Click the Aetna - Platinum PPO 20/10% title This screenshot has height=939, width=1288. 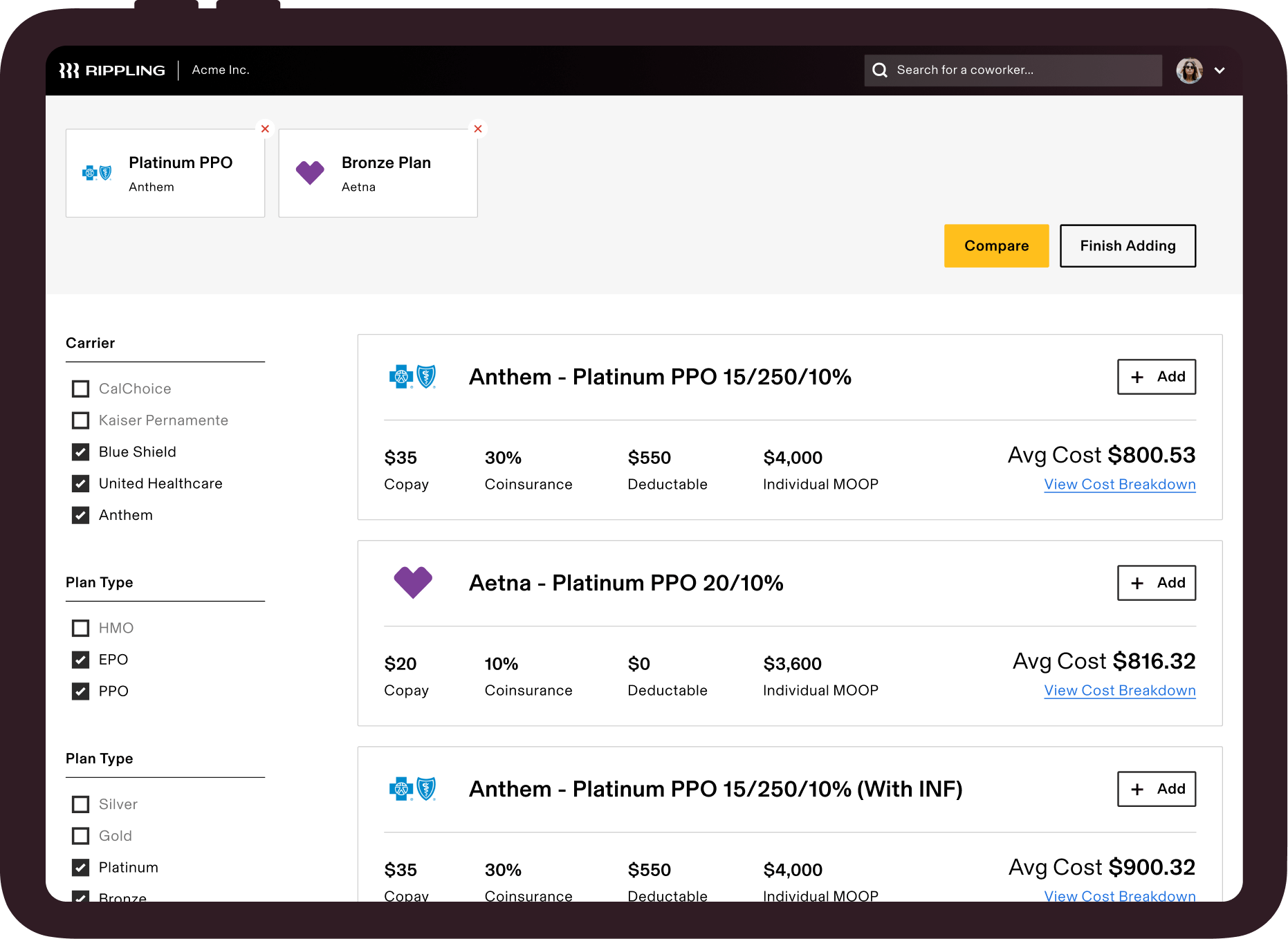click(x=626, y=583)
